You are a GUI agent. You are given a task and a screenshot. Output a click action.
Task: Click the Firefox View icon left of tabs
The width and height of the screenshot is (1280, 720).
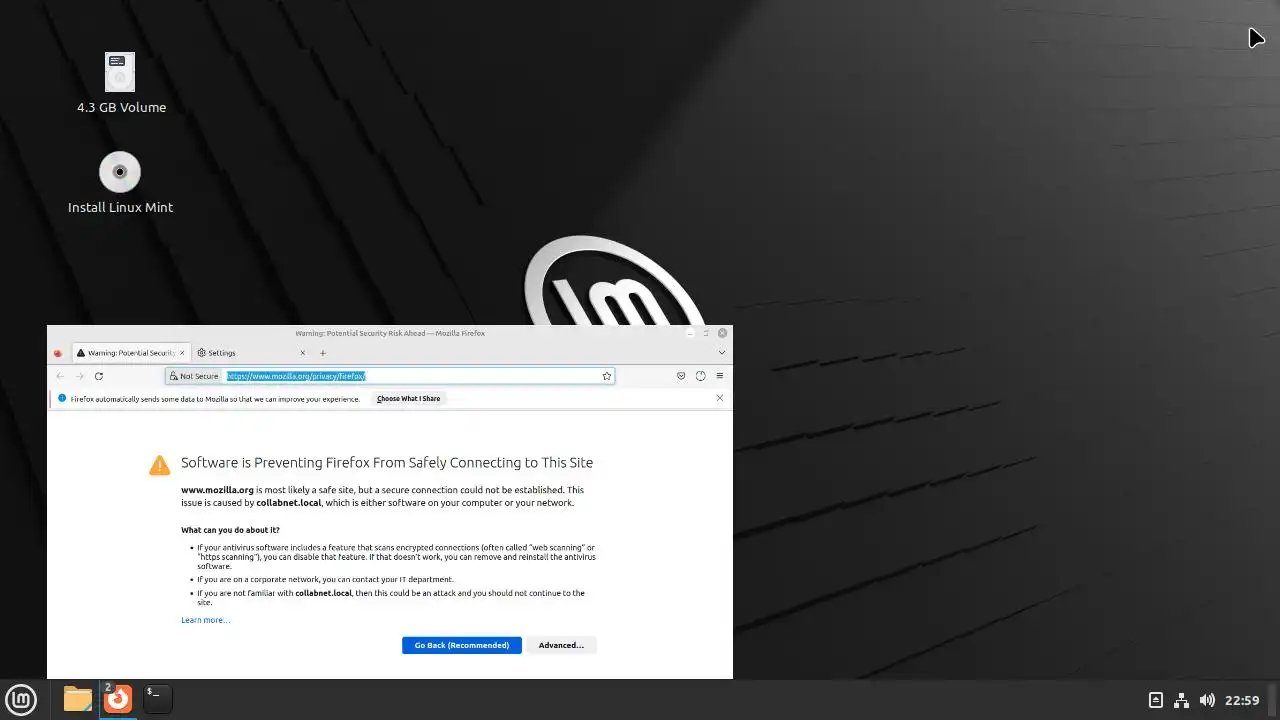pyautogui.click(x=58, y=353)
